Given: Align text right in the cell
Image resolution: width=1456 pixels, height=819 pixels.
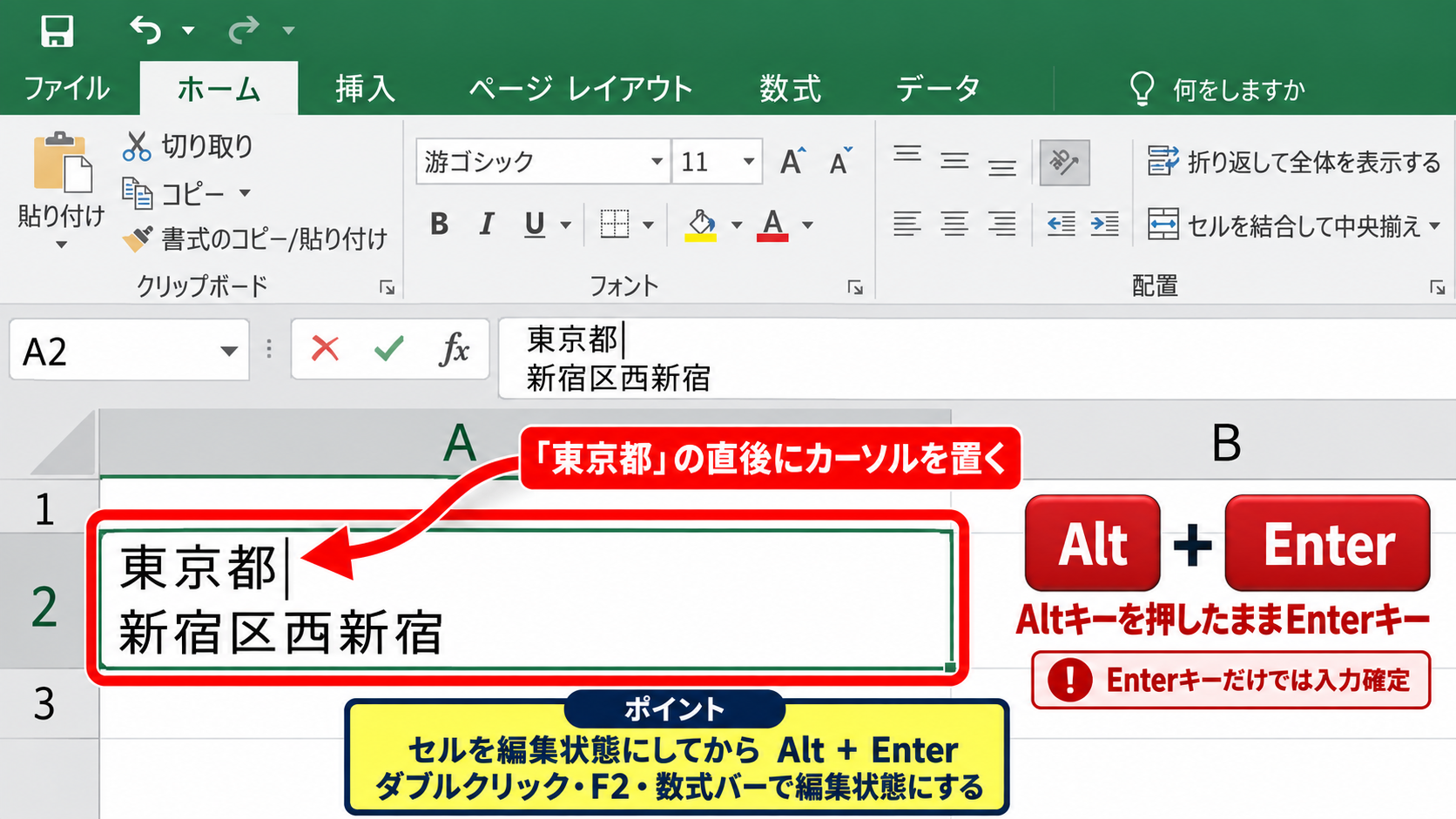Looking at the screenshot, I should pos(1002,225).
